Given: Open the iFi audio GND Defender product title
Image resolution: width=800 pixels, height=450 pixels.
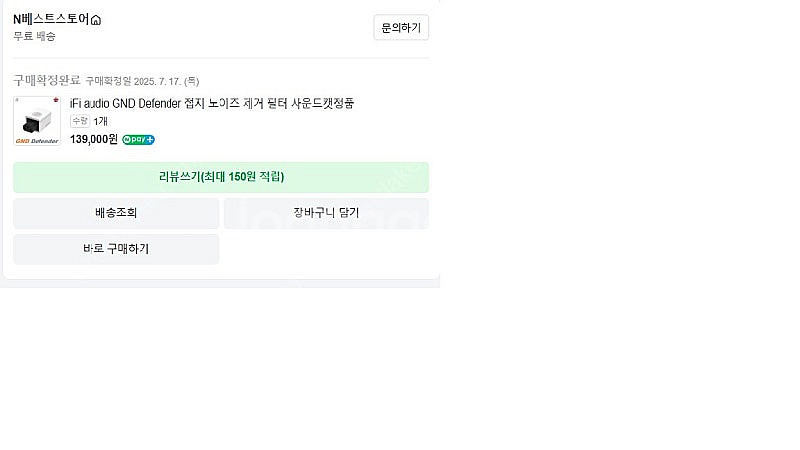Looking at the screenshot, I should [x=212, y=103].
